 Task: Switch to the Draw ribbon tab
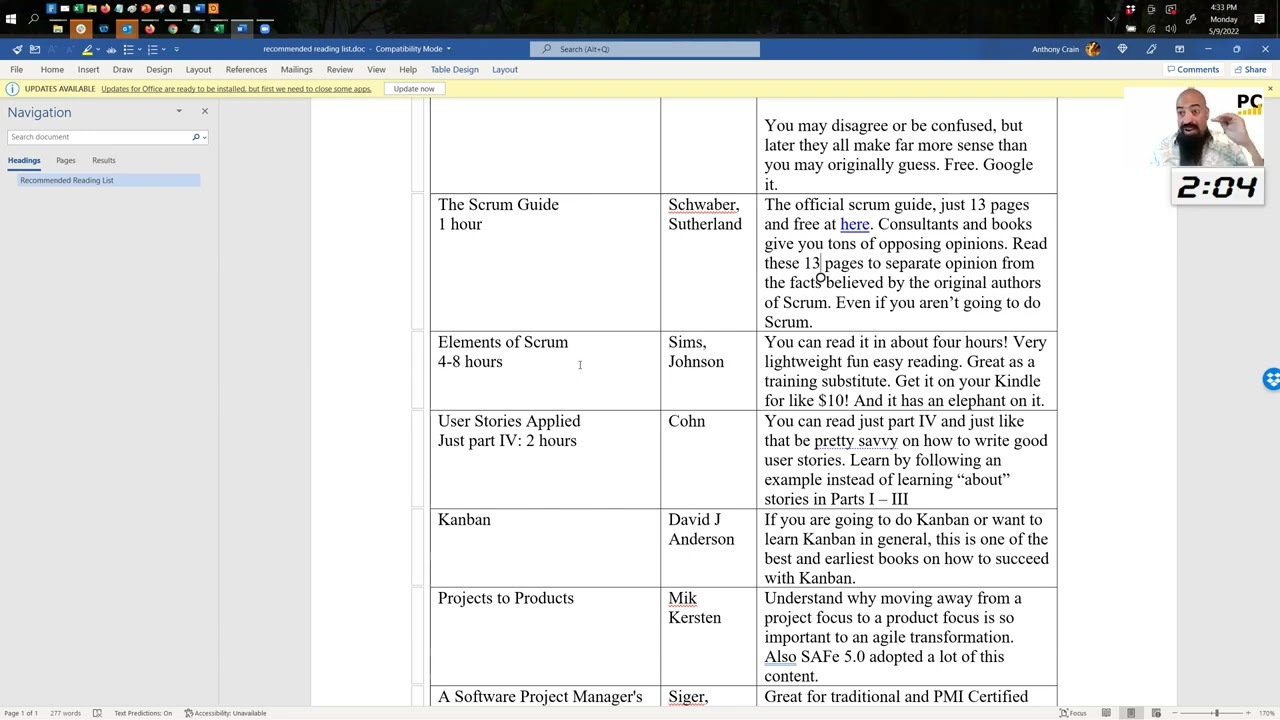tap(122, 69)
